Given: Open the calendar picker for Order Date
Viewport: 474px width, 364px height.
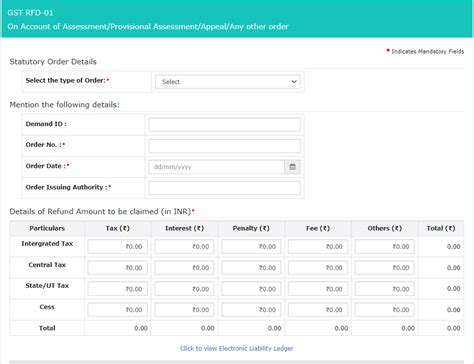Looking at the screenshot, I should point(292,167).
